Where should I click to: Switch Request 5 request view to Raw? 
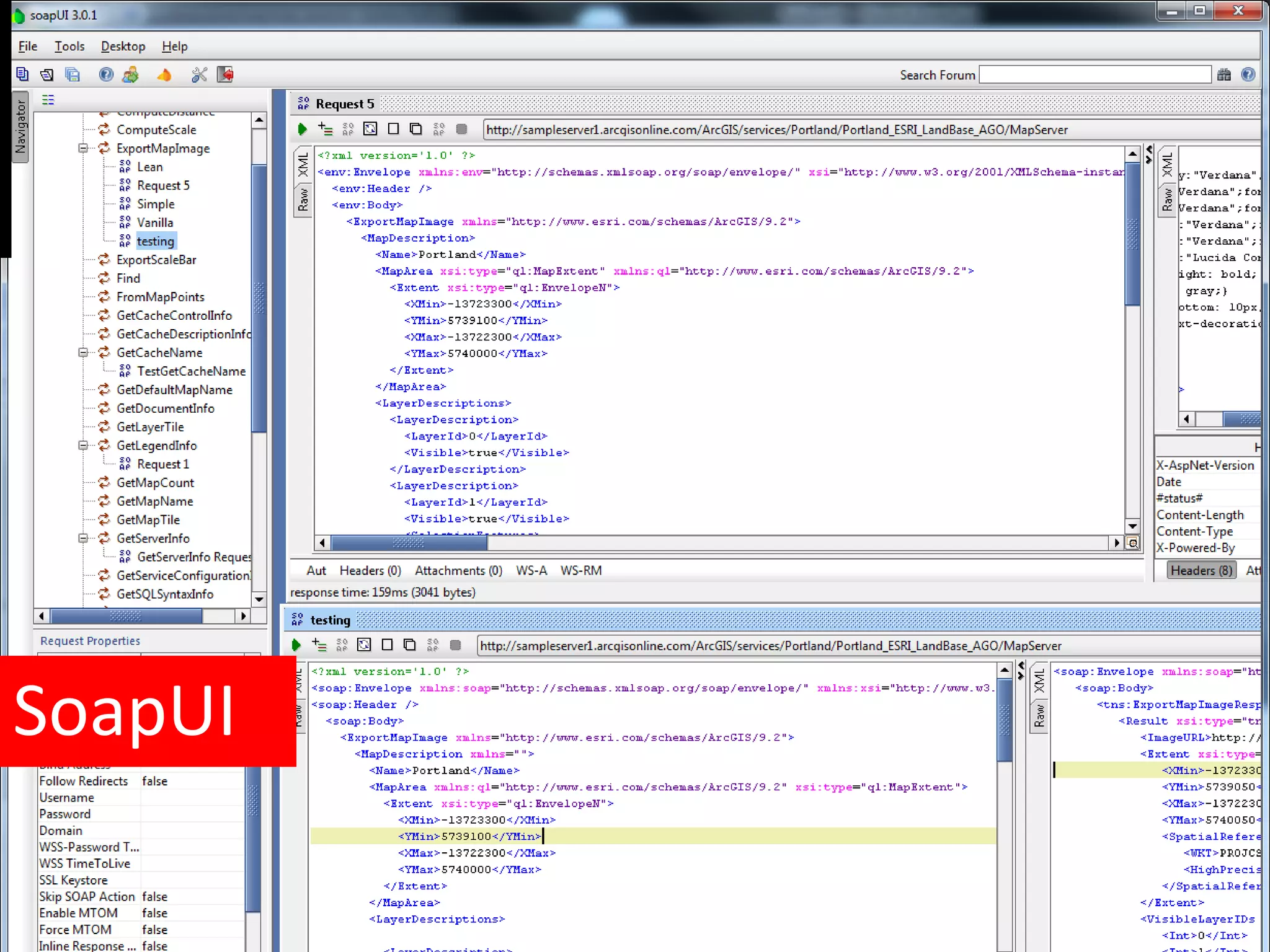(x=303, y=200)
